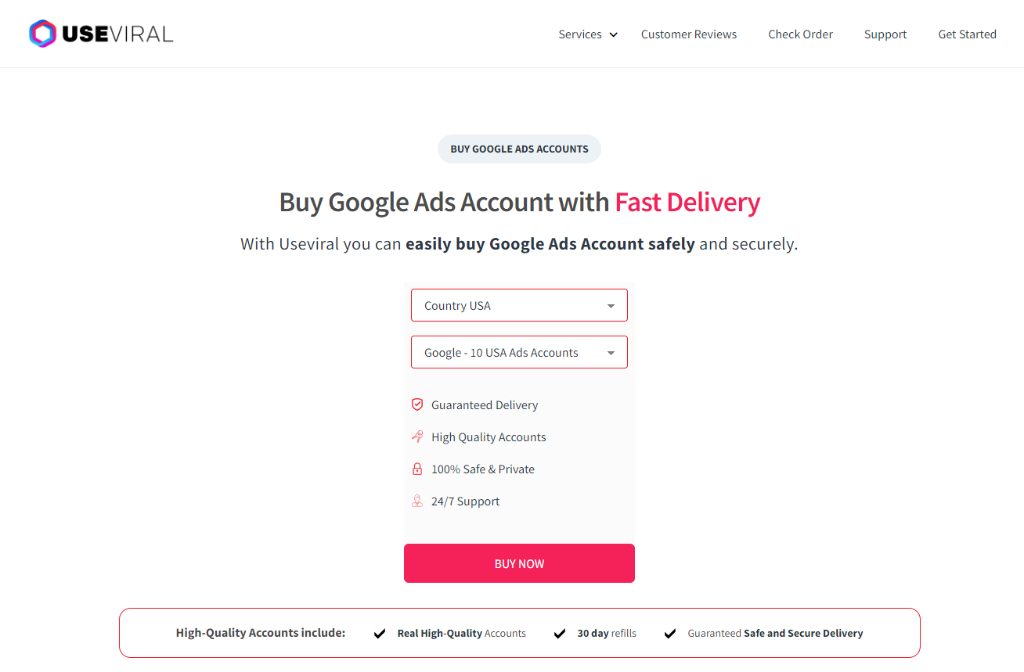Open the Support nav link
The width and height of the screenshot is (1024, 672).
pyautogui.click(x=885, y=34)
